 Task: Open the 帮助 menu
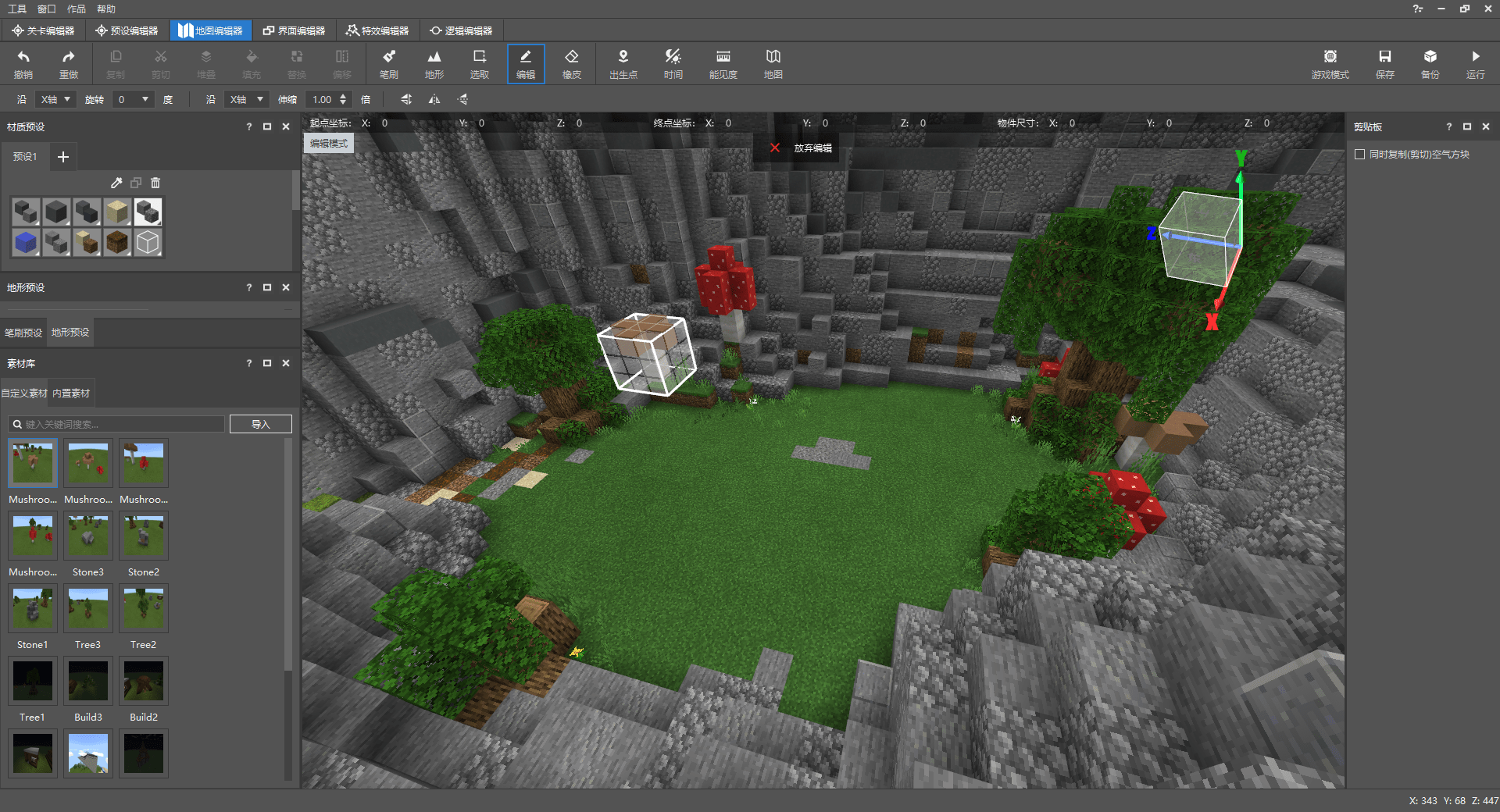point(106,9)
